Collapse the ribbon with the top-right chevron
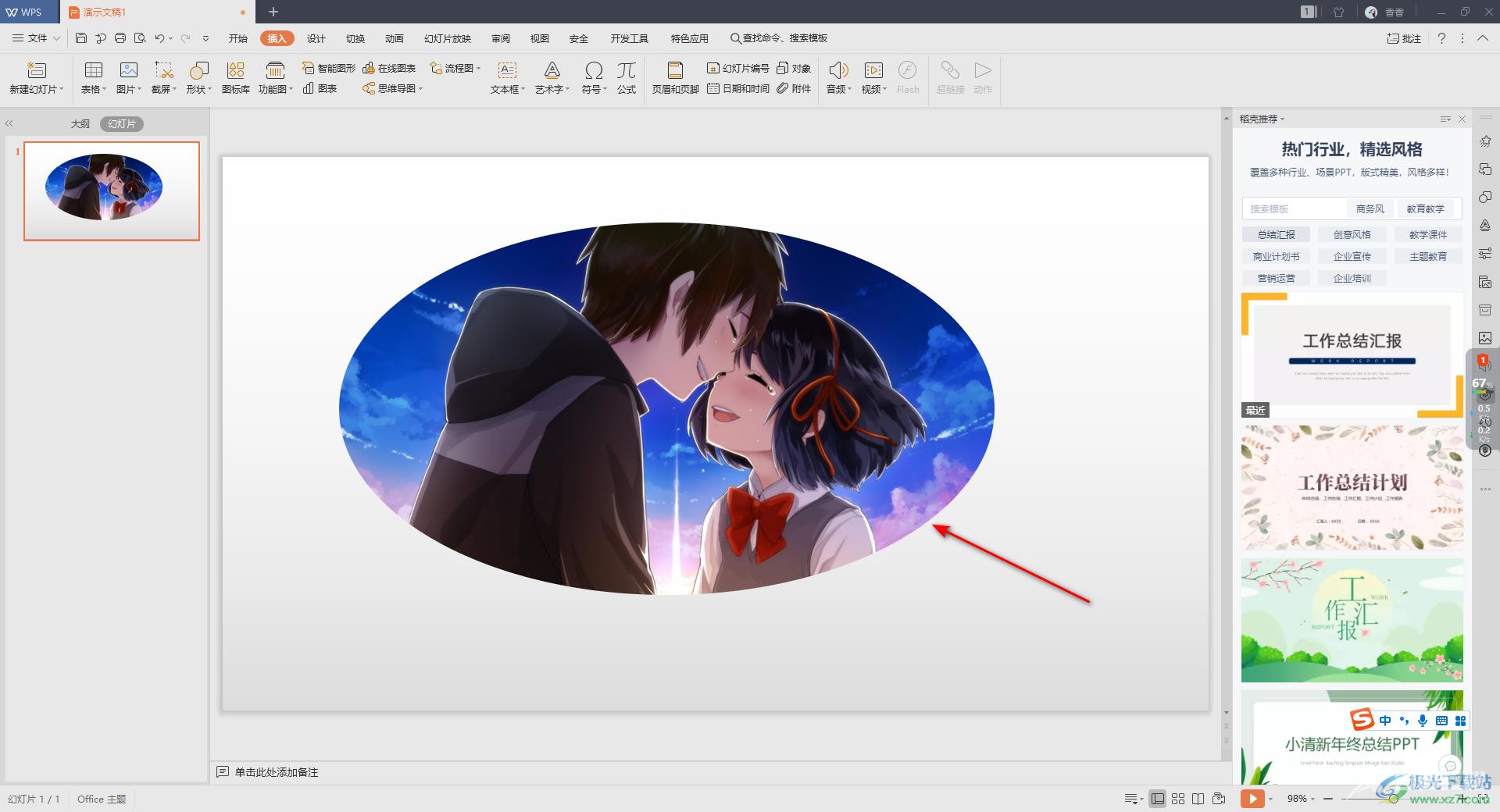Image resolution: width=1500 pixels, height=812 pixels. tap(1483, 38)
